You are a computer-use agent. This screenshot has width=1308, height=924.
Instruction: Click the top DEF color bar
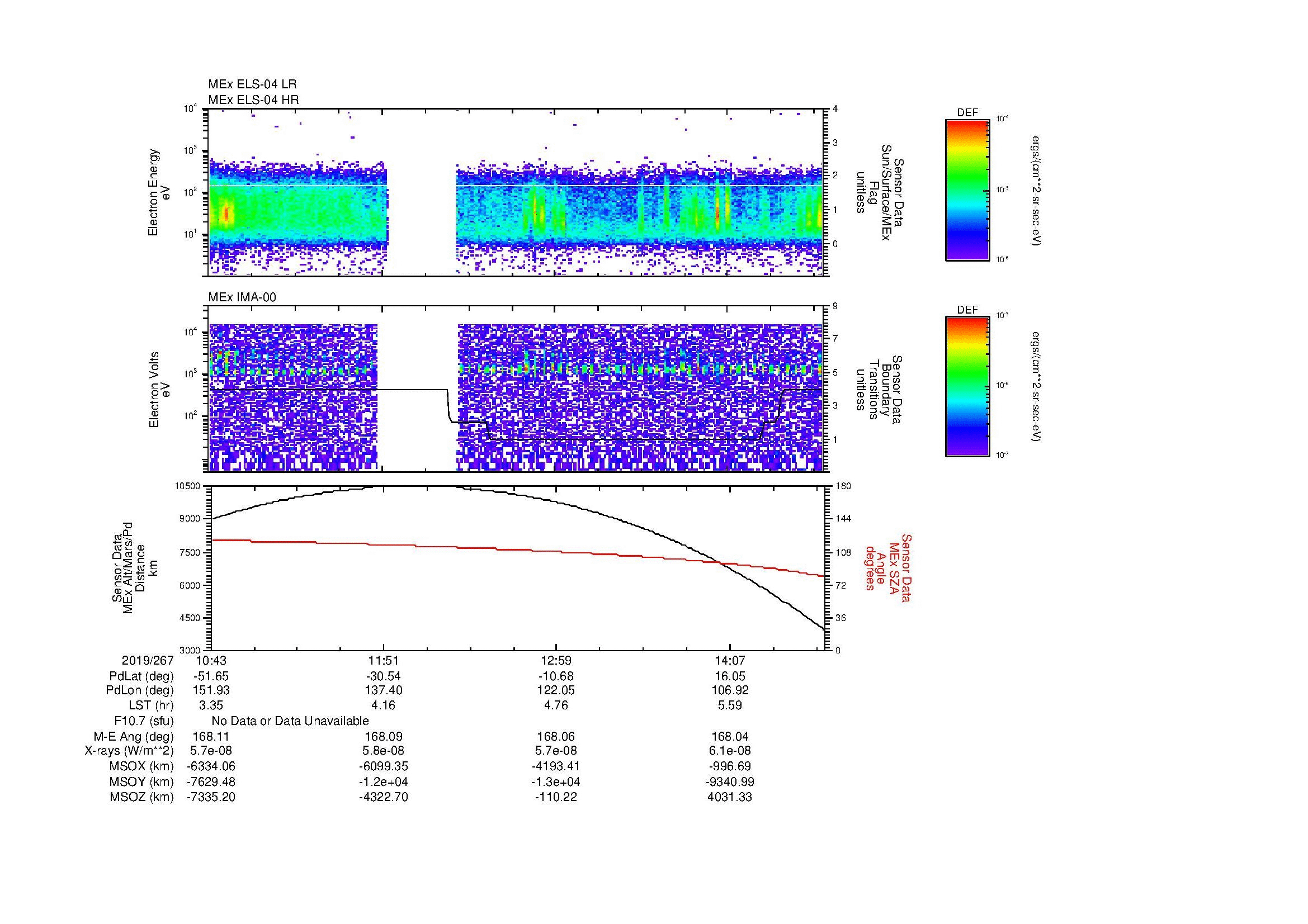(967, 189)
